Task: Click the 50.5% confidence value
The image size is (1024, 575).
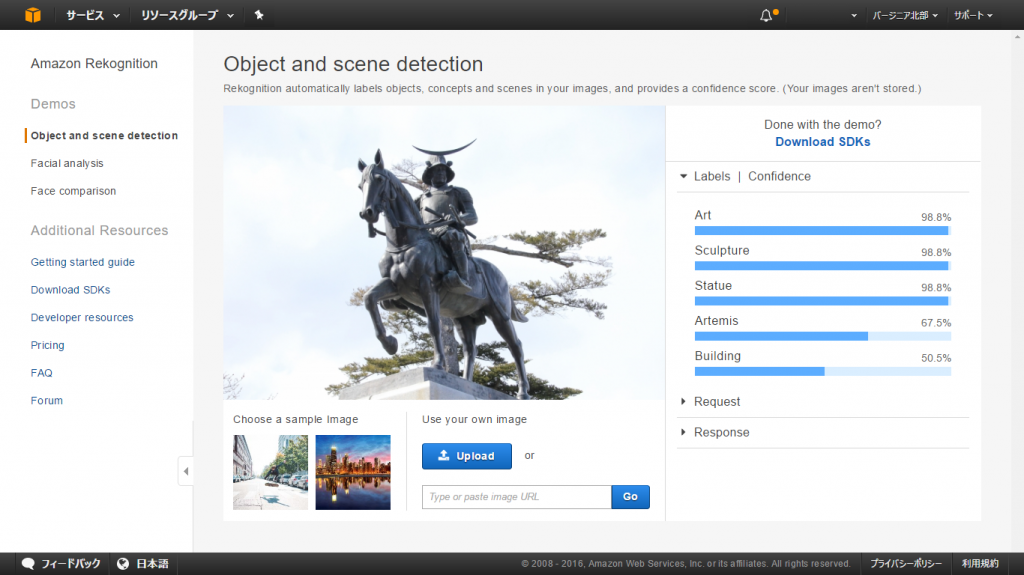Action: coord(936,358)
